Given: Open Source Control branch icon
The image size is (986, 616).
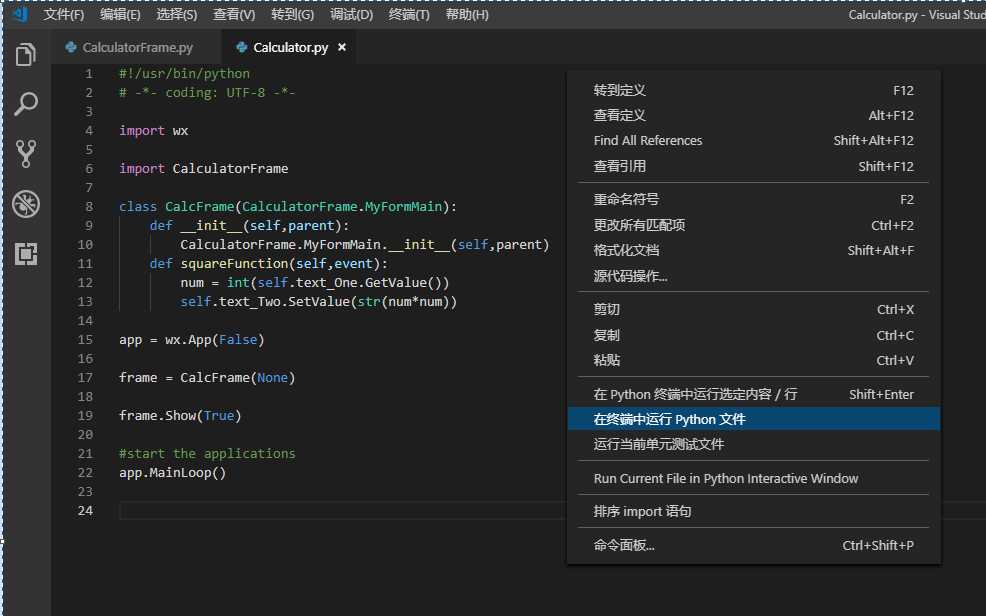Looking at the screenshot, I should [26, 153].
